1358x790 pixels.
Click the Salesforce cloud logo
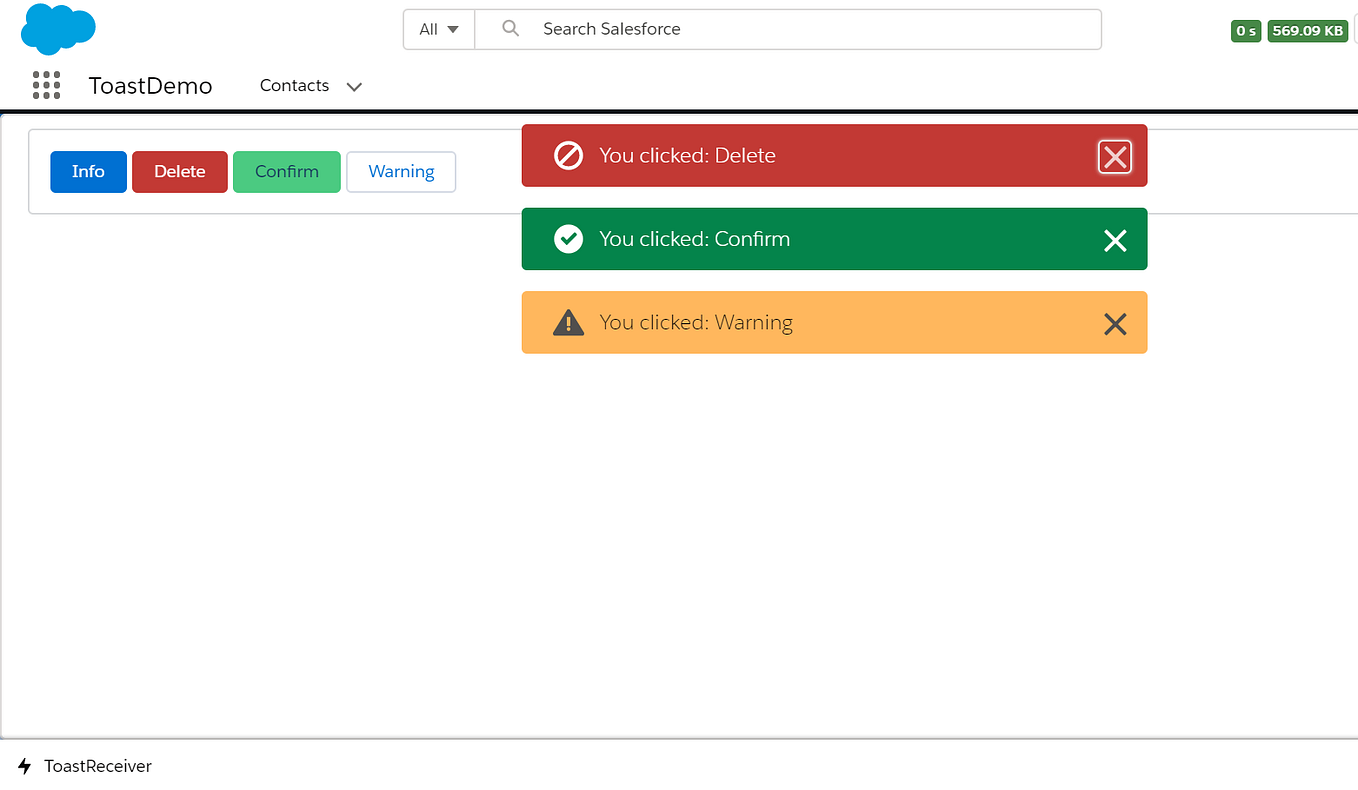(58, 28)
